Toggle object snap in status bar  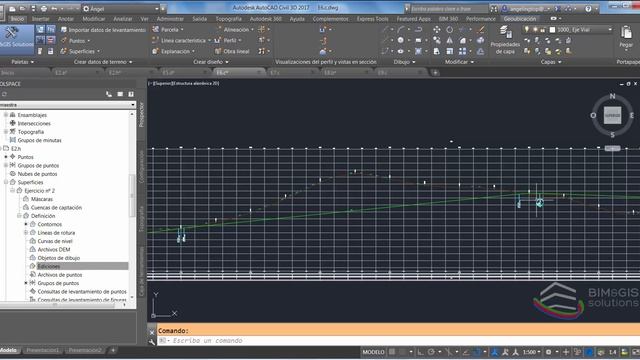(x=477, y=352)
